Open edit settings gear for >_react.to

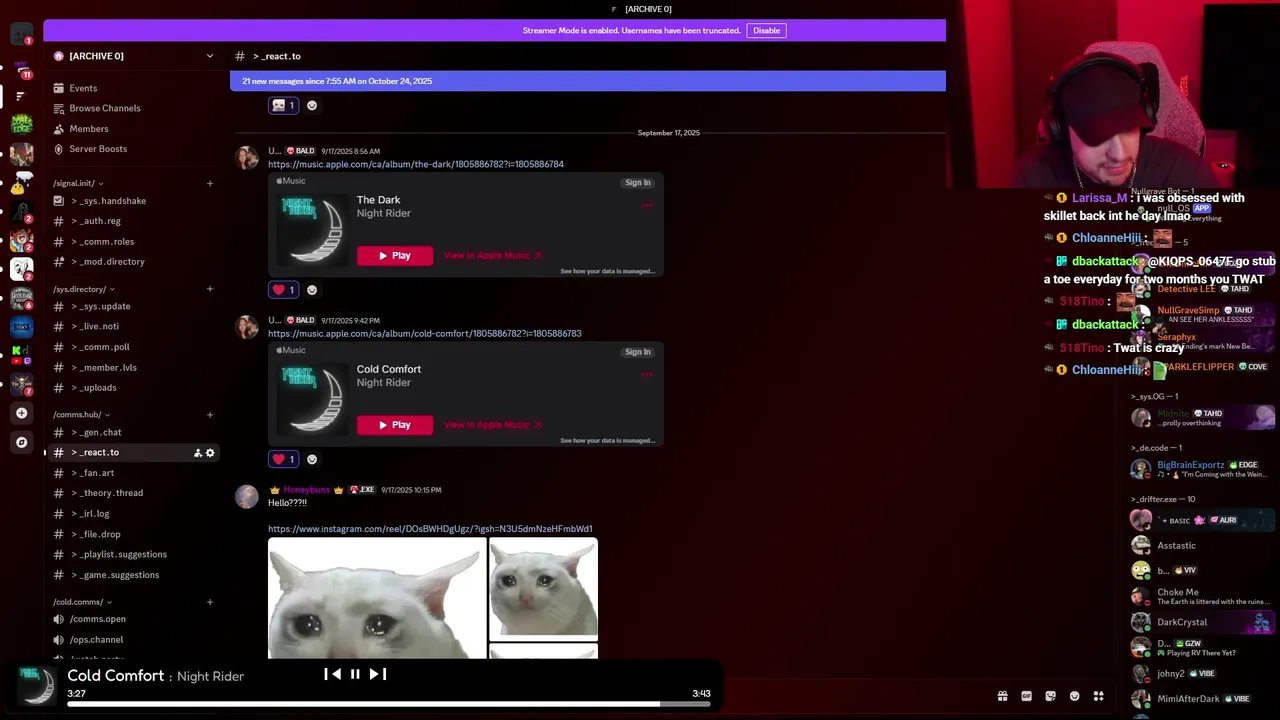(x=210, y=453)
